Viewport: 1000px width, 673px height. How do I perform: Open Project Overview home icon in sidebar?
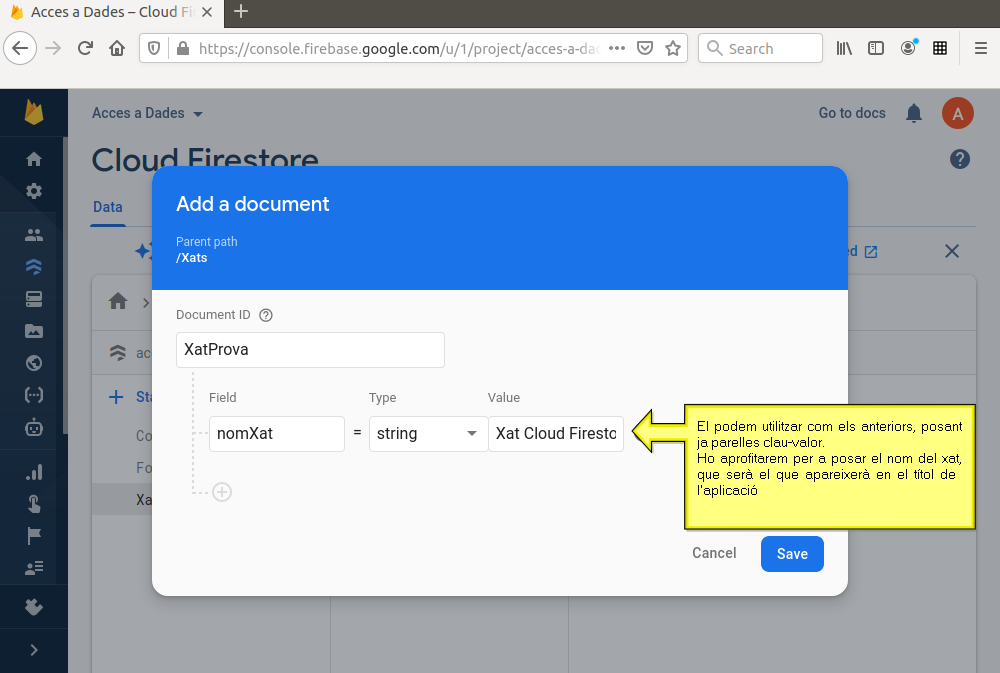[34, 159]
